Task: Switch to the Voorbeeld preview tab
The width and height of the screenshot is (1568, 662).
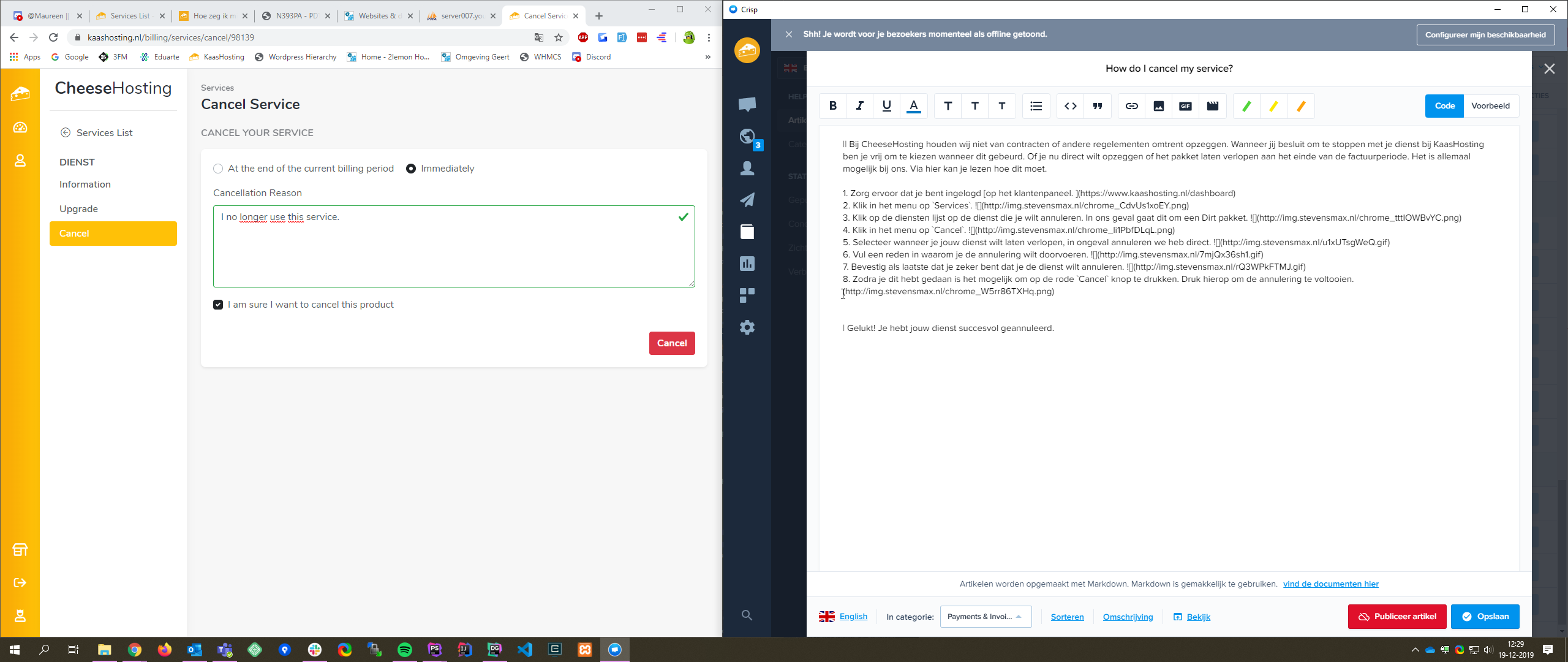Action: pos(1490,106)
